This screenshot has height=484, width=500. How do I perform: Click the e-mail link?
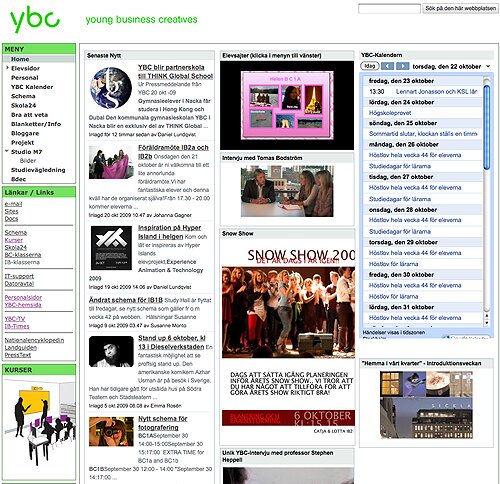pos(13,204)
